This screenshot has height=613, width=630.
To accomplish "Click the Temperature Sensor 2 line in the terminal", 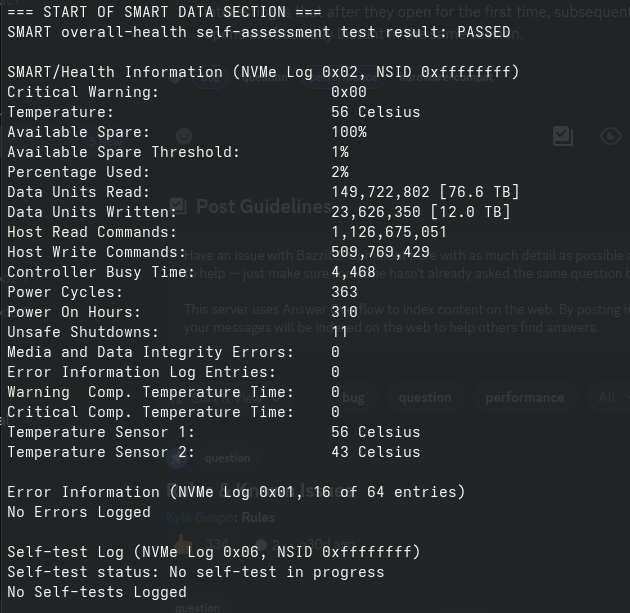I will click(213, 452).
